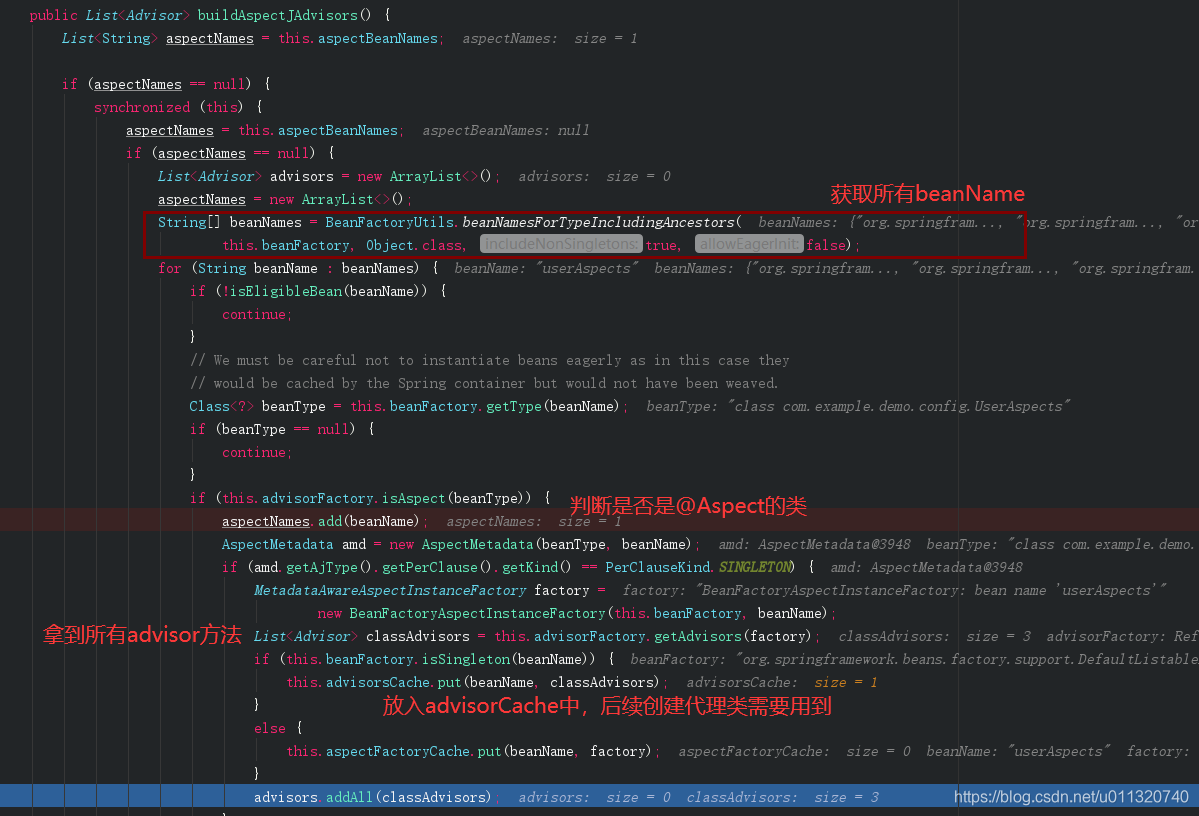Viewport: 1199px width, 816px height.
Task: Click the 'aspectFactoryCache: size = 0' debug hint
Action: [x=794, y=751]
